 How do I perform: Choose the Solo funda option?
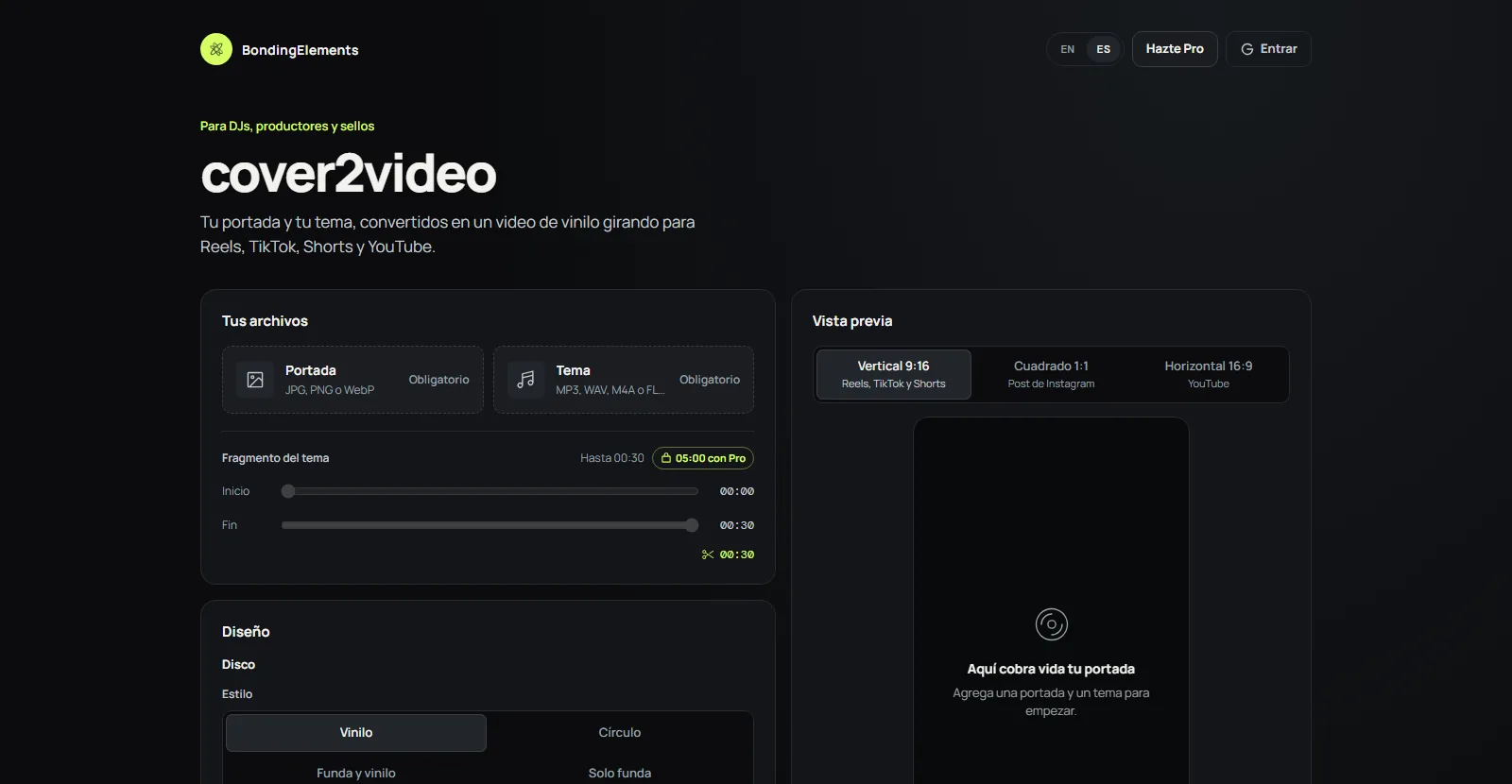[620, 773]
